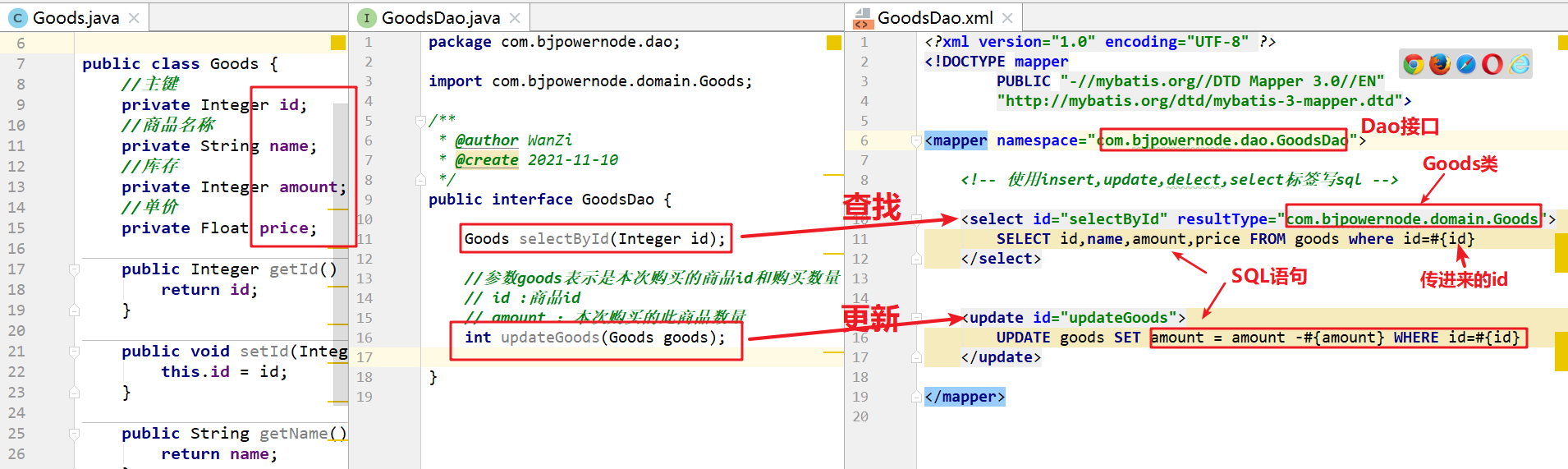
Task: Click the selectById method name in GoodsDao.java
Action: coord(564,239)
